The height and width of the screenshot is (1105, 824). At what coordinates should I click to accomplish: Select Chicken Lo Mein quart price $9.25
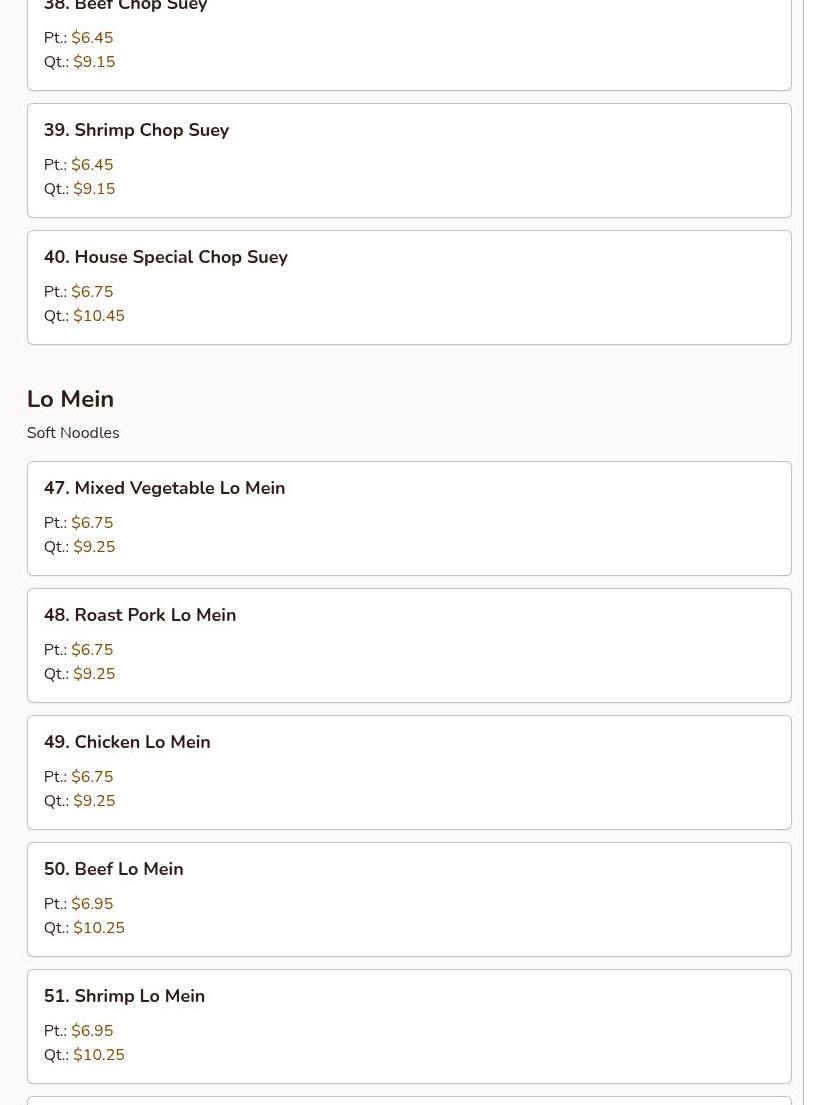pyautogui.click(x=94, y=801)
